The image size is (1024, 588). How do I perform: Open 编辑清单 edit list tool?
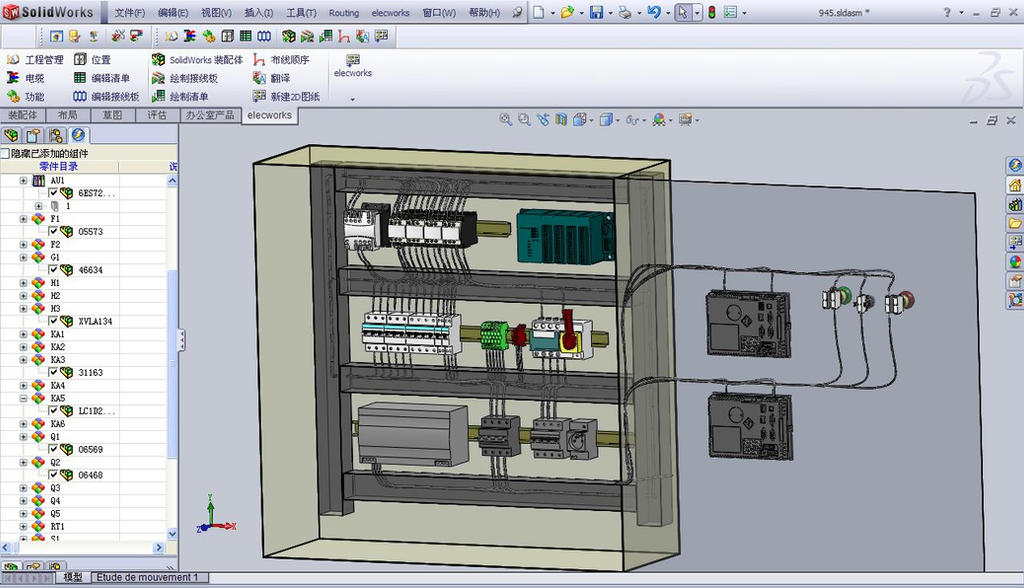click(x=102, y=78)
